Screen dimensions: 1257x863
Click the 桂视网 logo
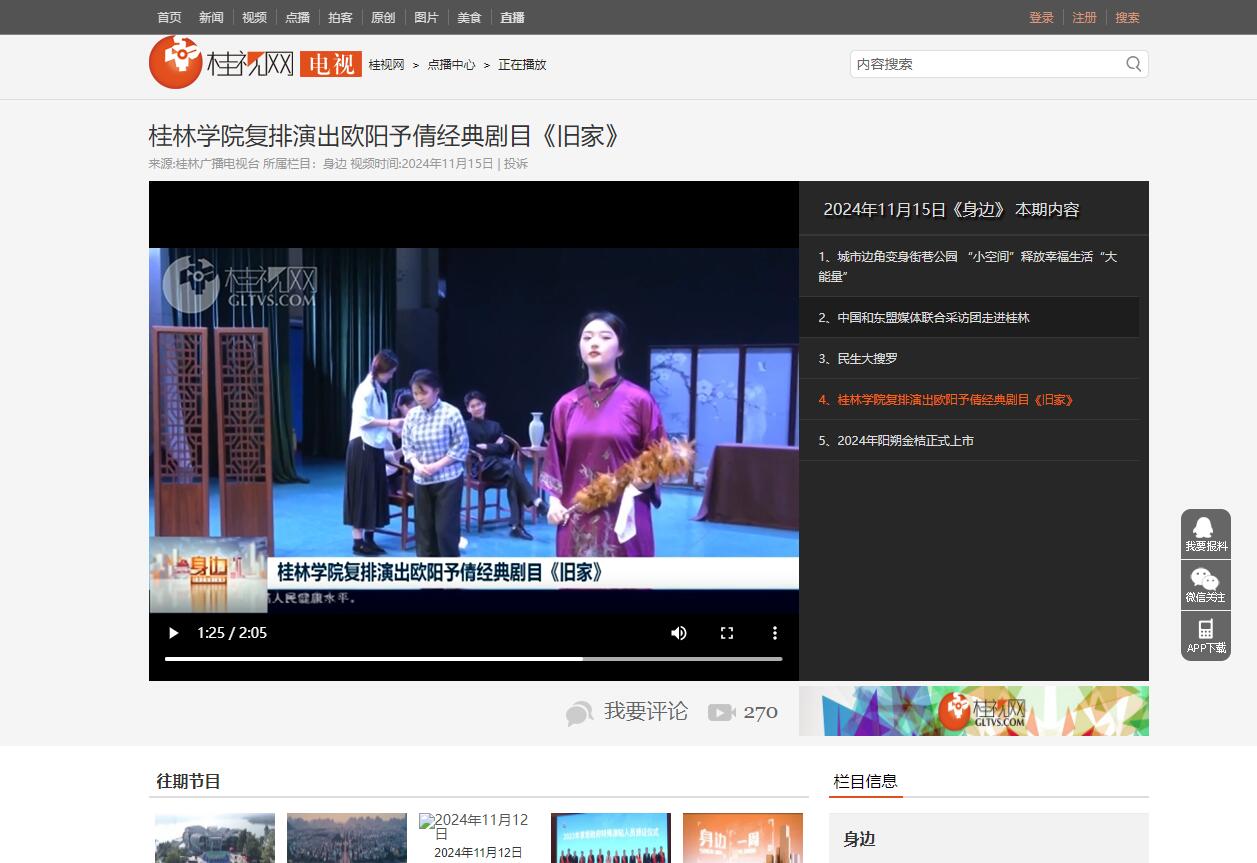click(222, 63)
